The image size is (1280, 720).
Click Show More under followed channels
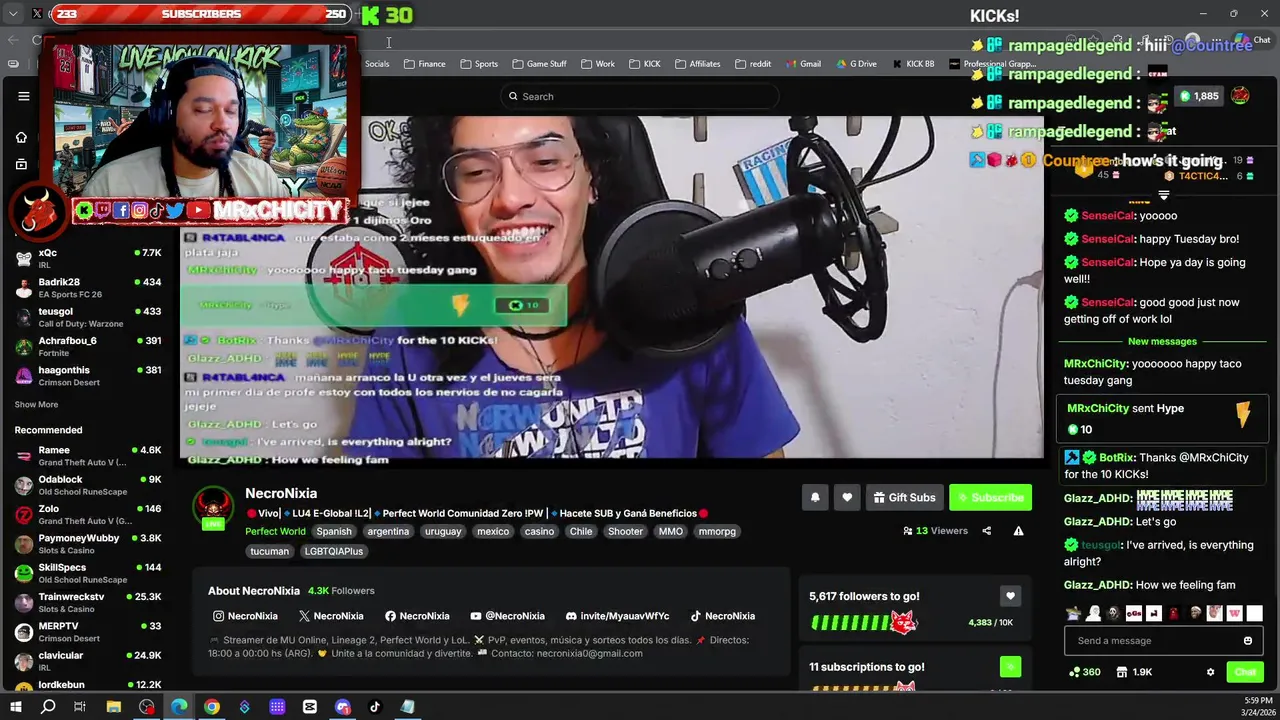pyautogui.click(x=36, y=405)
